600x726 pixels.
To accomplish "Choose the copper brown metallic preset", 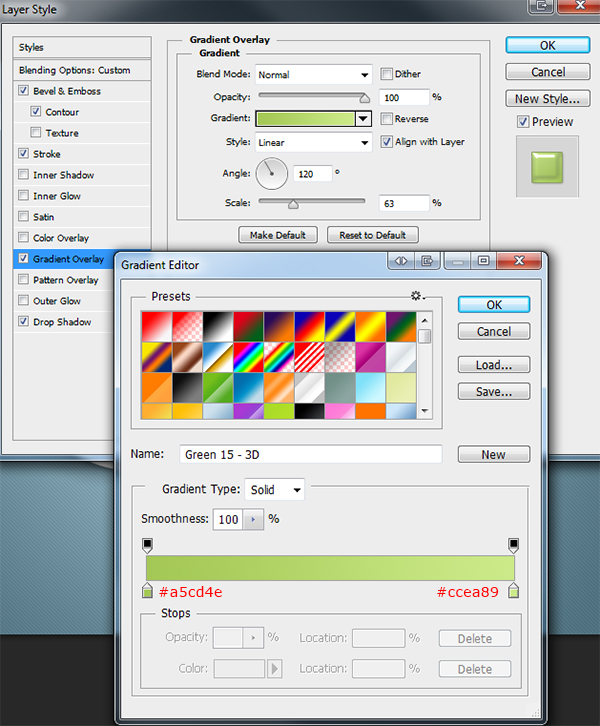I will pos(187,357).
